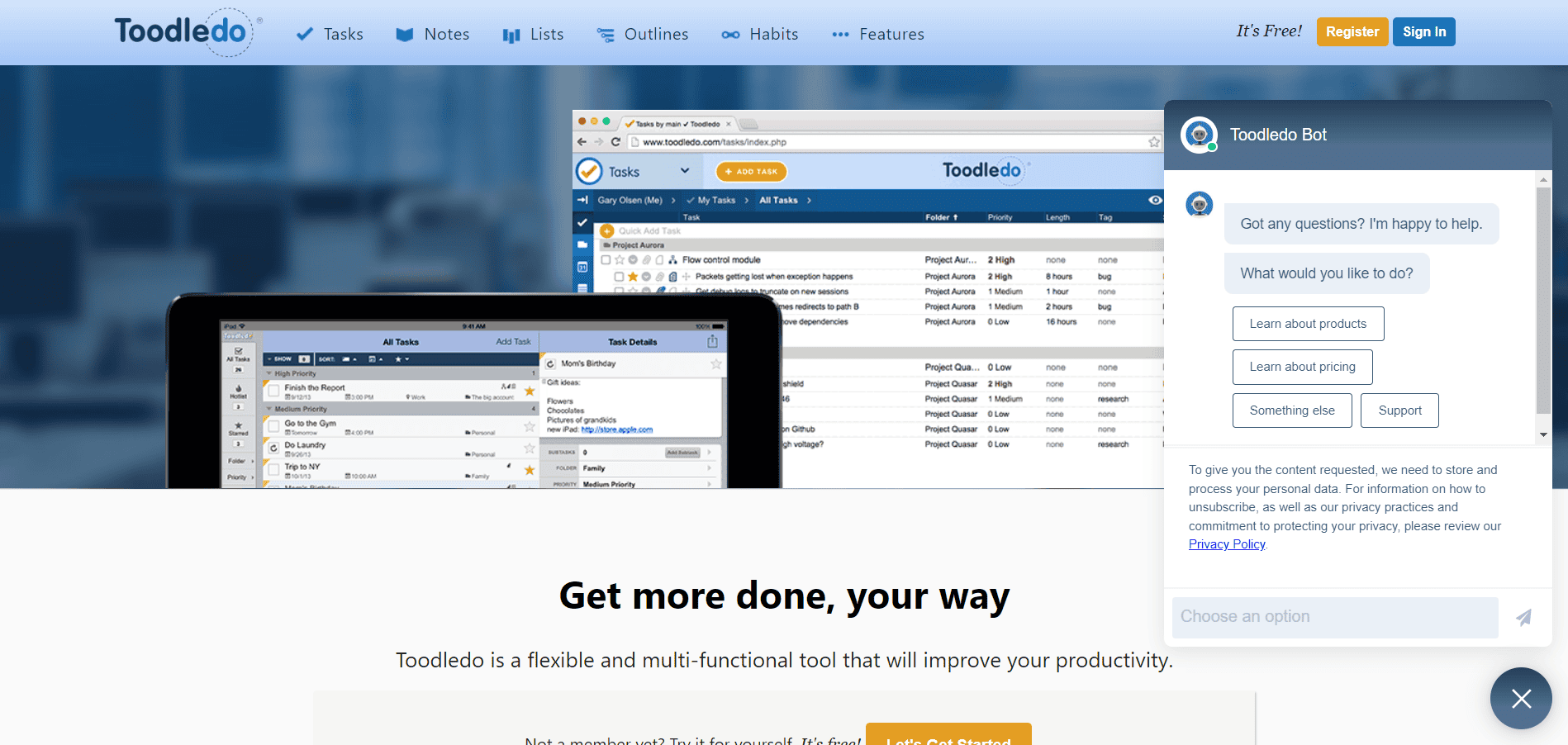Open the Privacy Policy link in chat

[x=1227, y=544]
